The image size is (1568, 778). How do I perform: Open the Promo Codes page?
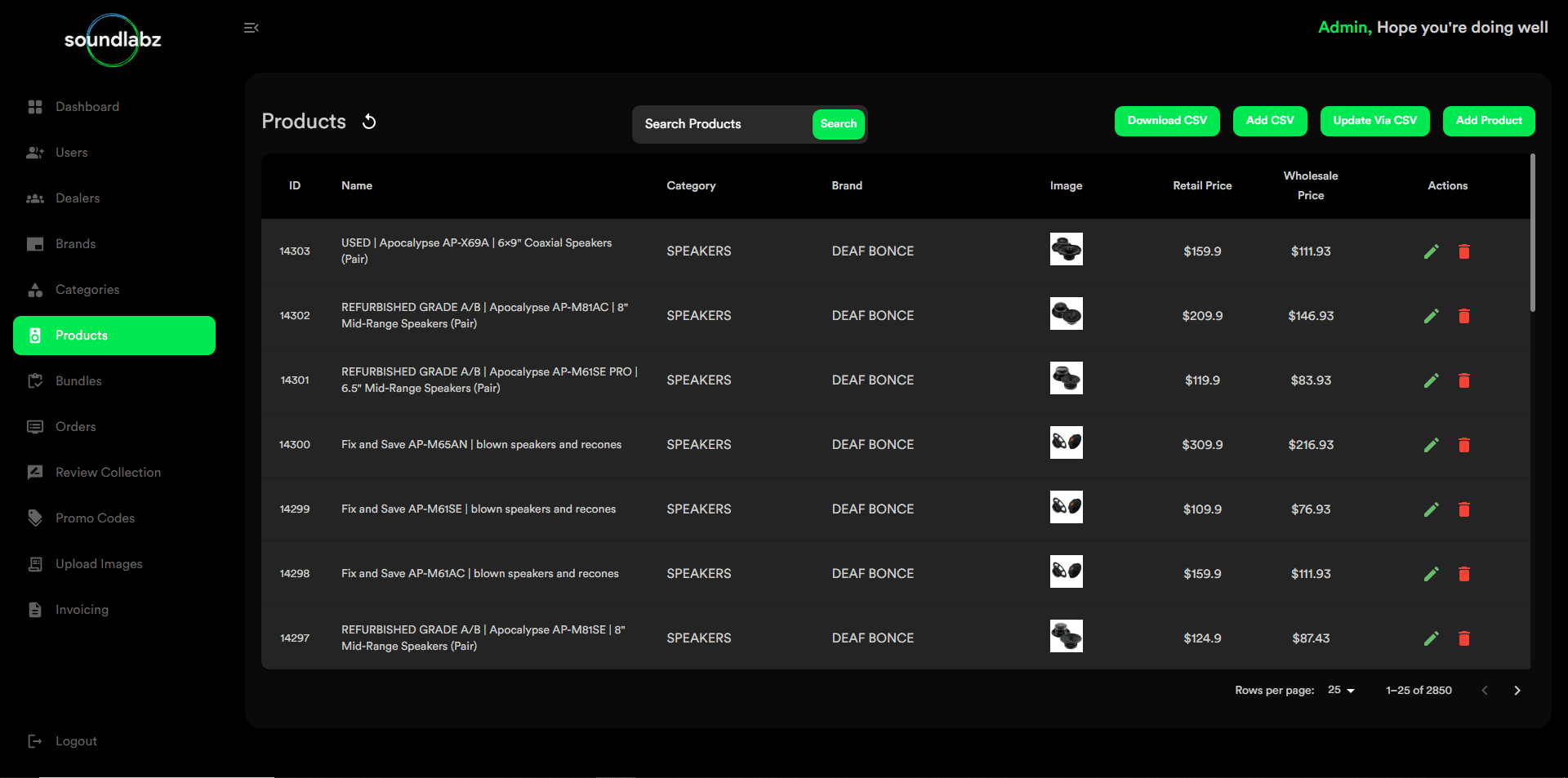(x=114, y=518)
